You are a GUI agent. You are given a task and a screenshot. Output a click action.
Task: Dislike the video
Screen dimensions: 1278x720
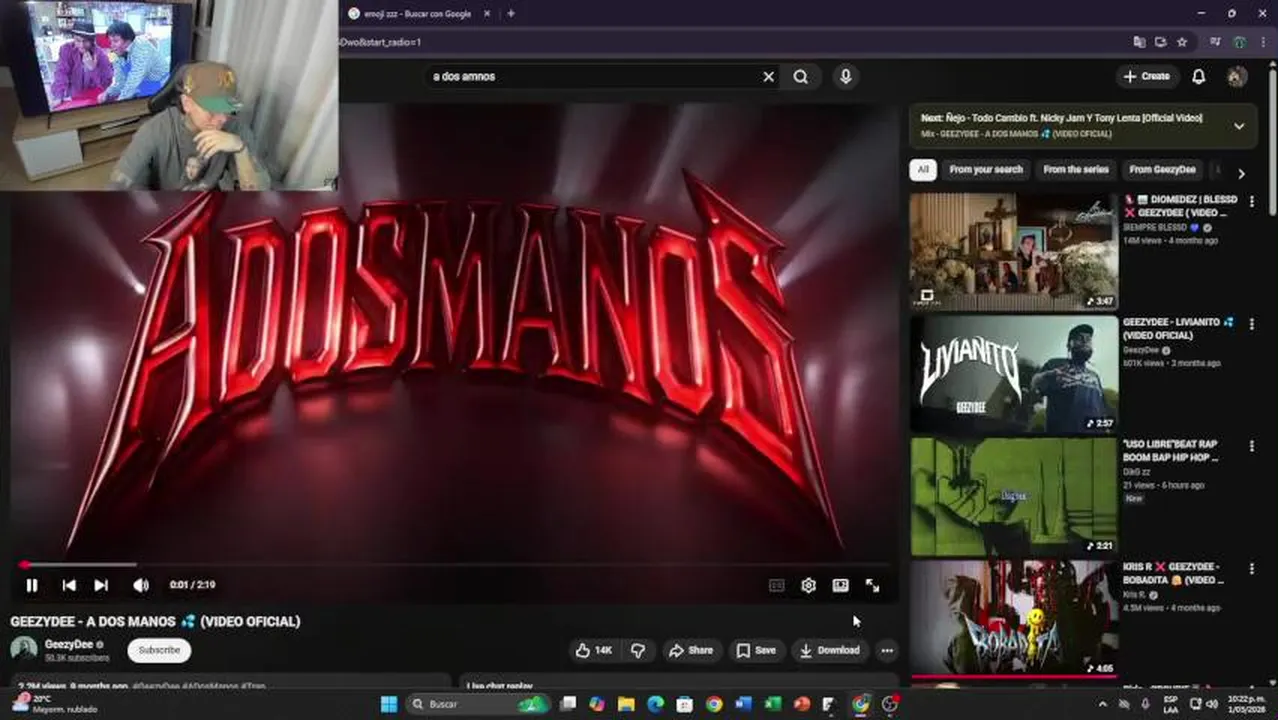638,651
